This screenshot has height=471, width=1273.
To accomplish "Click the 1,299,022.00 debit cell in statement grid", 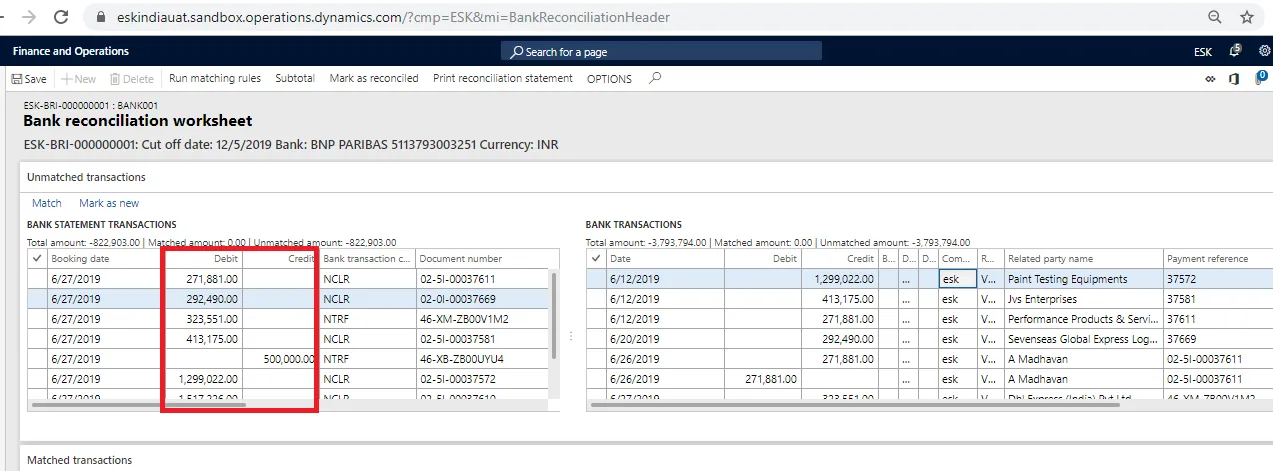I will [203, 379].
